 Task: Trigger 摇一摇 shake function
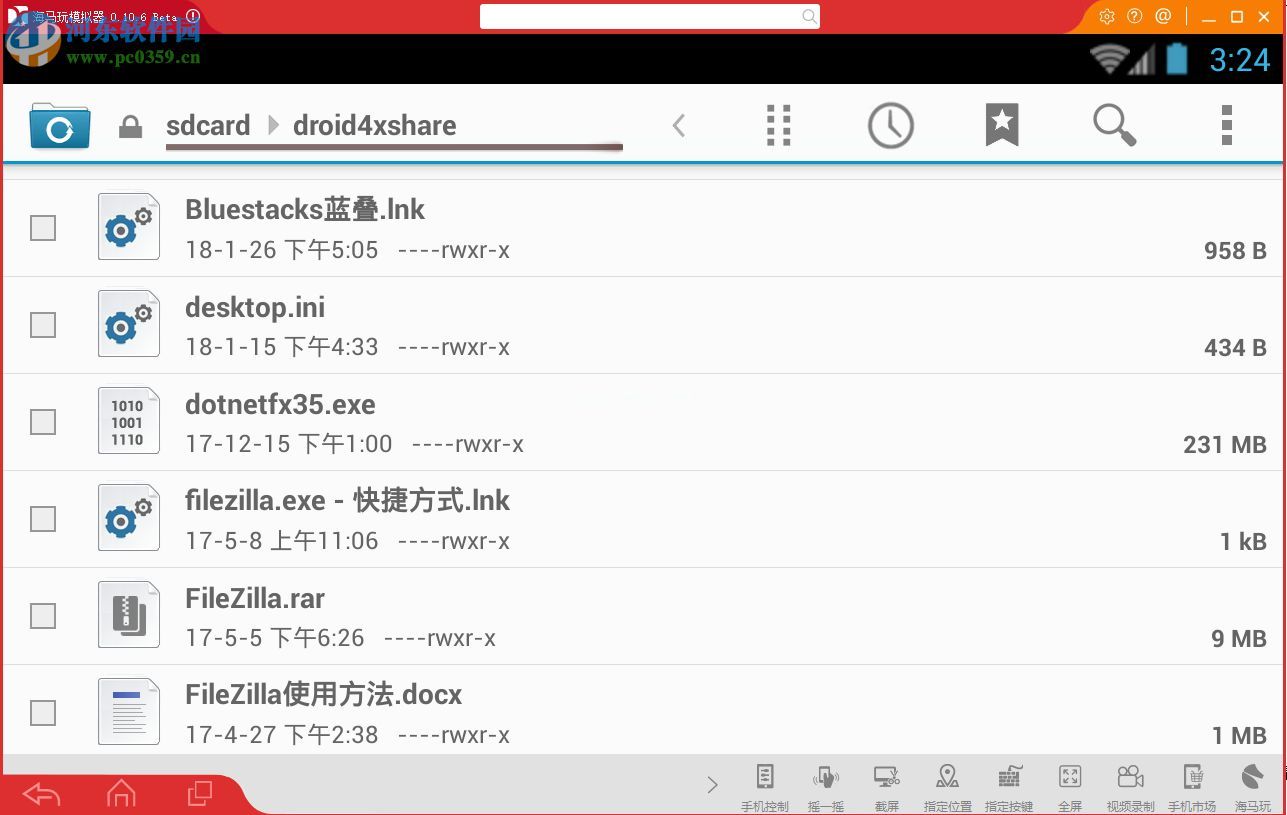[825, 788]
